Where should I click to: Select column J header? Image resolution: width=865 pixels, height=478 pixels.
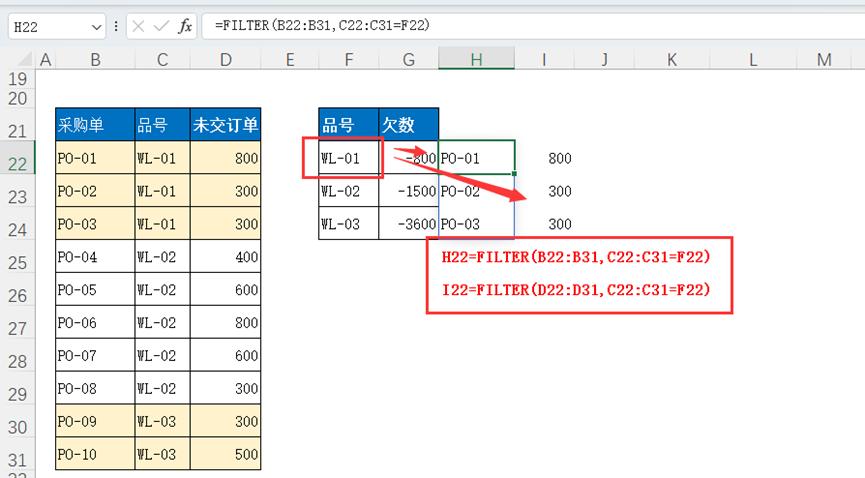tap(605, 60)
